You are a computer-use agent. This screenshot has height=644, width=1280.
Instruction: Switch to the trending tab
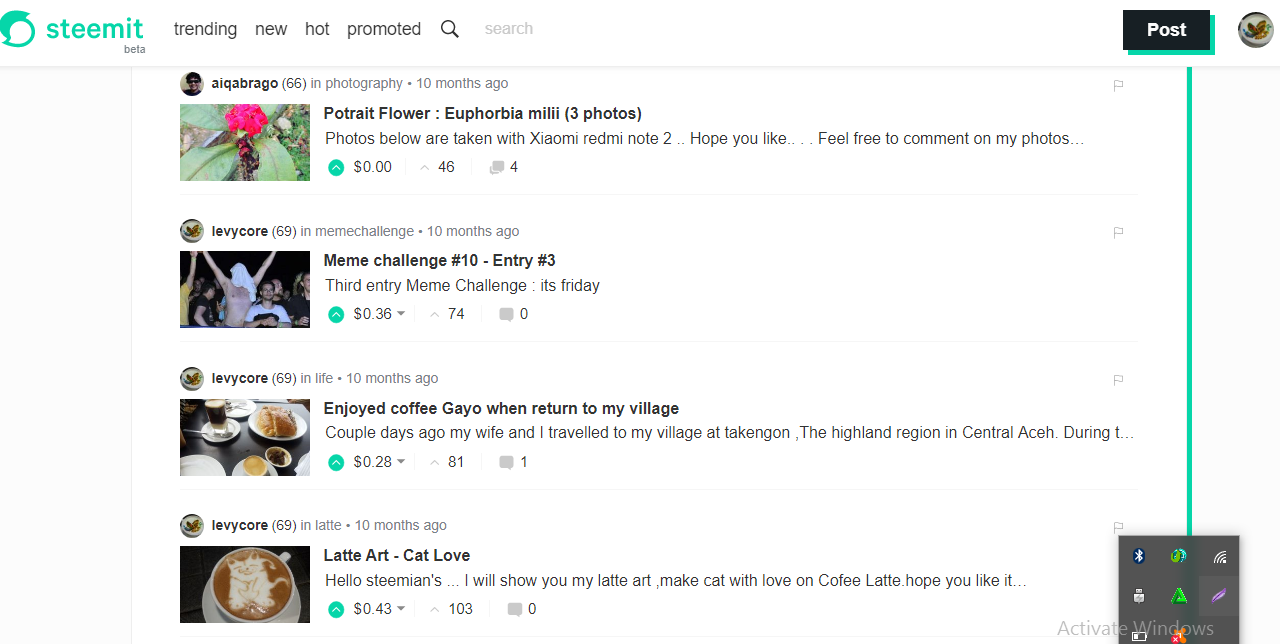point(205,29)
